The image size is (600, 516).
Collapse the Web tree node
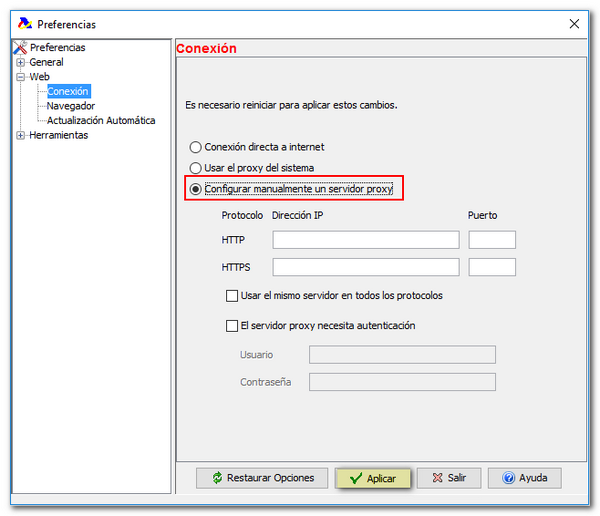click(20, 77)
